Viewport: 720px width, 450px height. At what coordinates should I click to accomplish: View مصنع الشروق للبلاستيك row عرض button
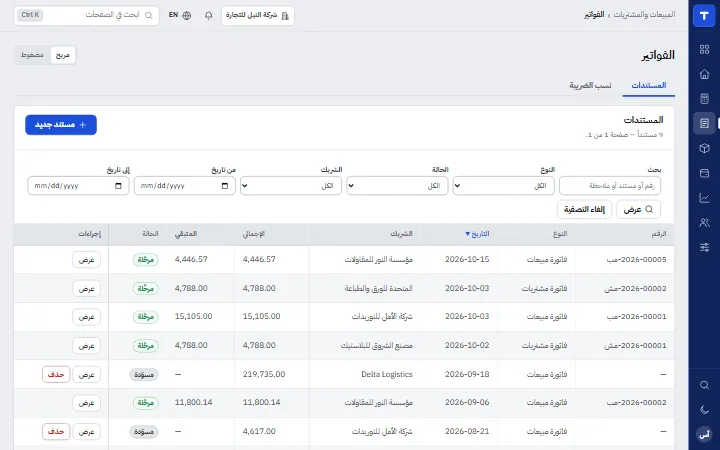click(x=86, y=346)
